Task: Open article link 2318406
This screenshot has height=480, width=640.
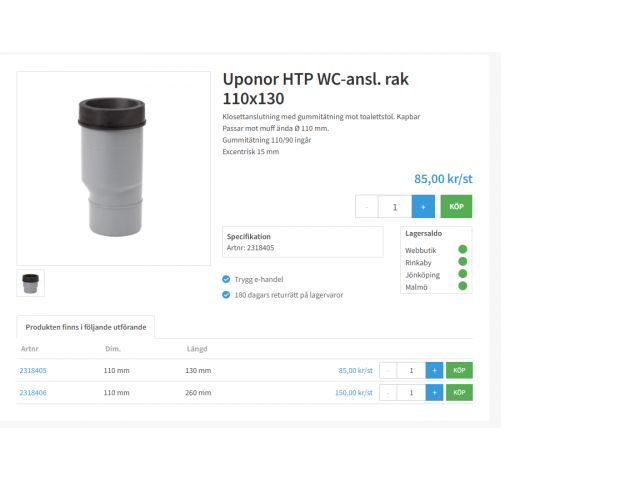Action: coord(33,393)
